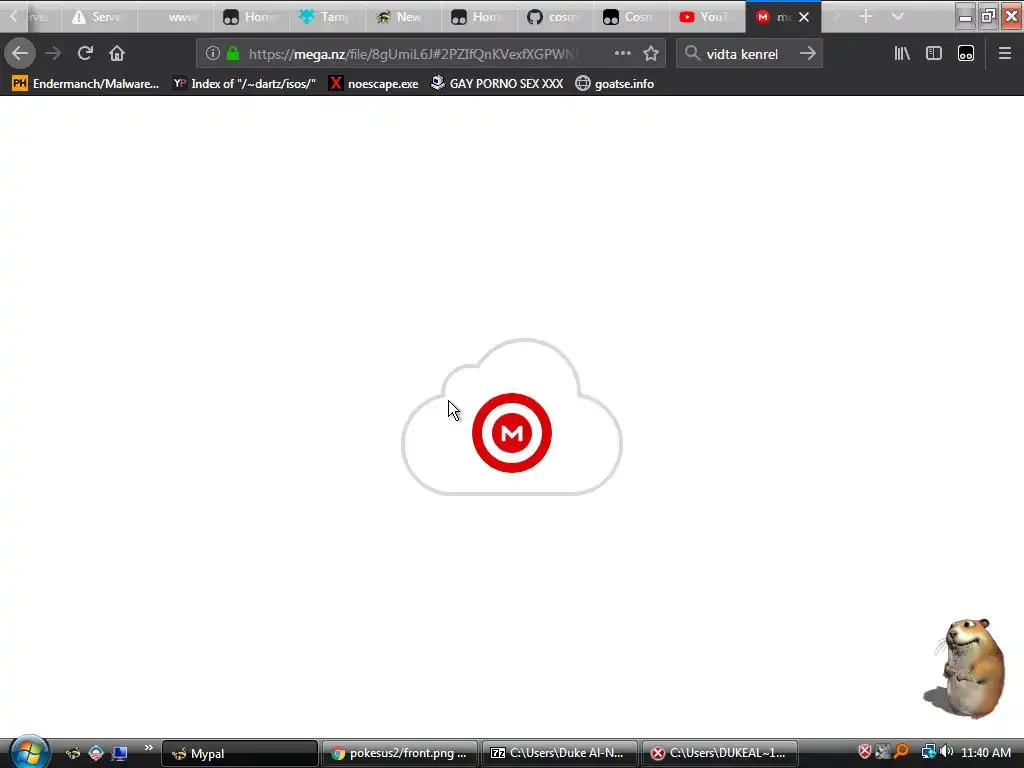Expand the quick launch overflow chevron
Image resolution: width=1024 pixels, height=768 pixels.
[148, 747]
